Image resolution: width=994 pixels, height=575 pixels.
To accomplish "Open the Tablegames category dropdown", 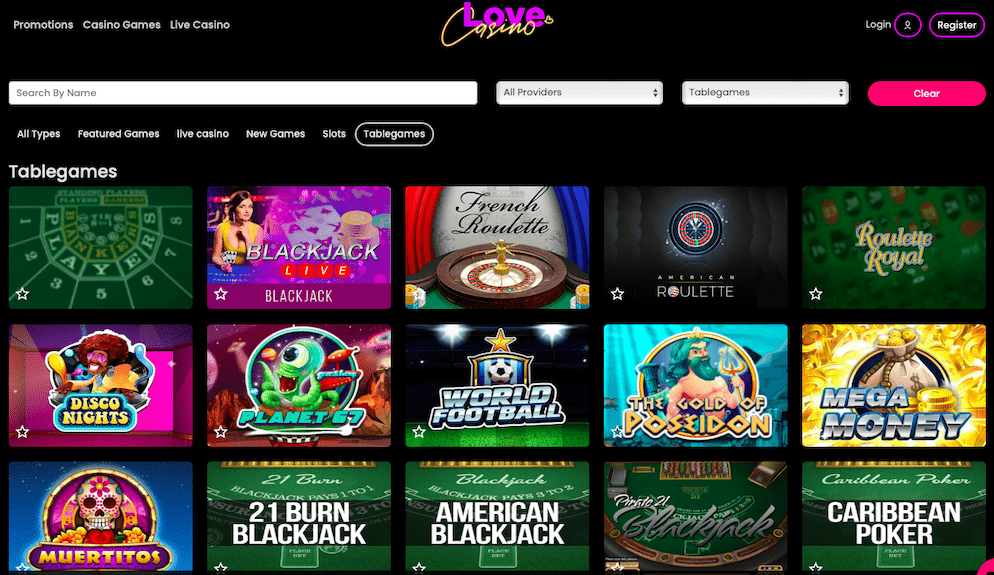I will click(x=765, y=93).
